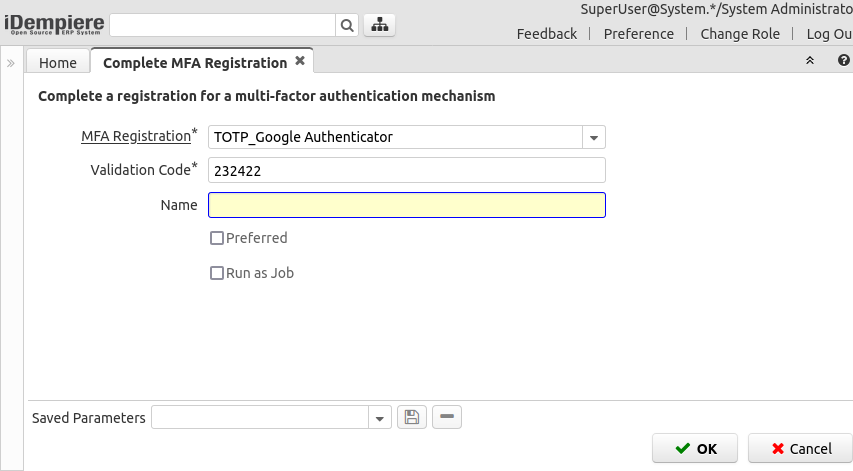Image resolution: width=853 pixels, height=471 pixels.
Task: Collapse the header with double chevron icon
Action: coord(810,61)
